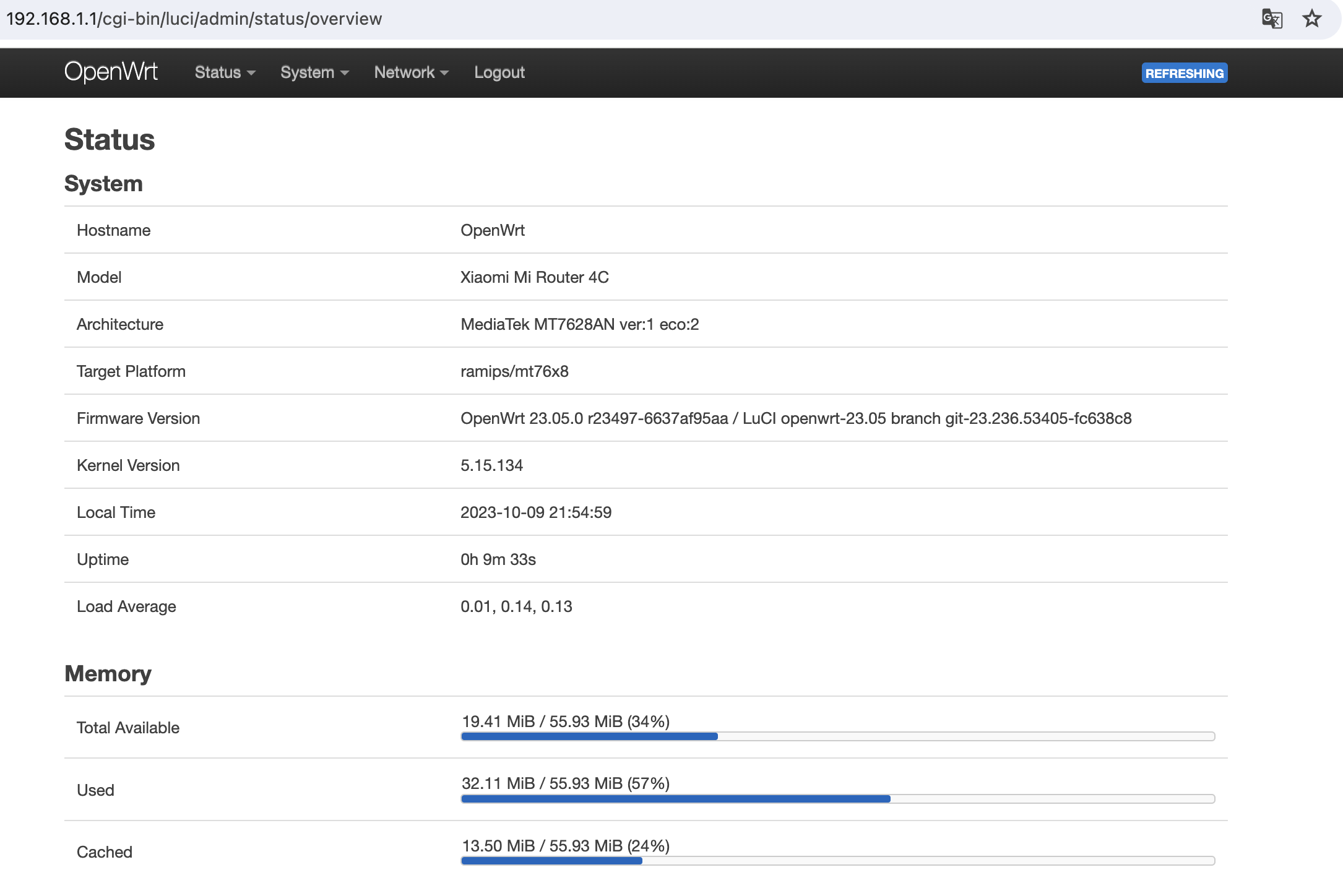Viewport: 1343px width, 896px height.
Task: Click the 32.11 MiB / 55.93 MiB (57%) text
Action: coord(566,783)
